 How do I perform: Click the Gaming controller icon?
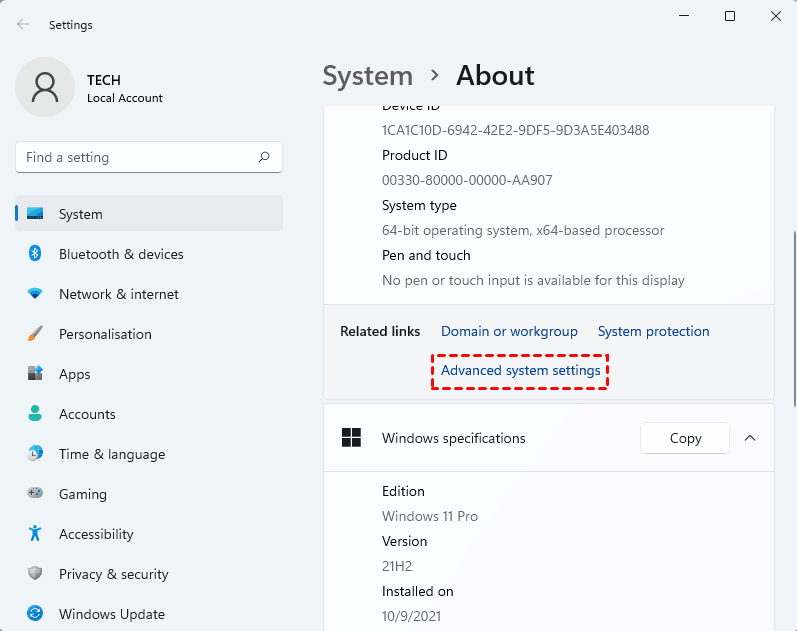[35, 494]
